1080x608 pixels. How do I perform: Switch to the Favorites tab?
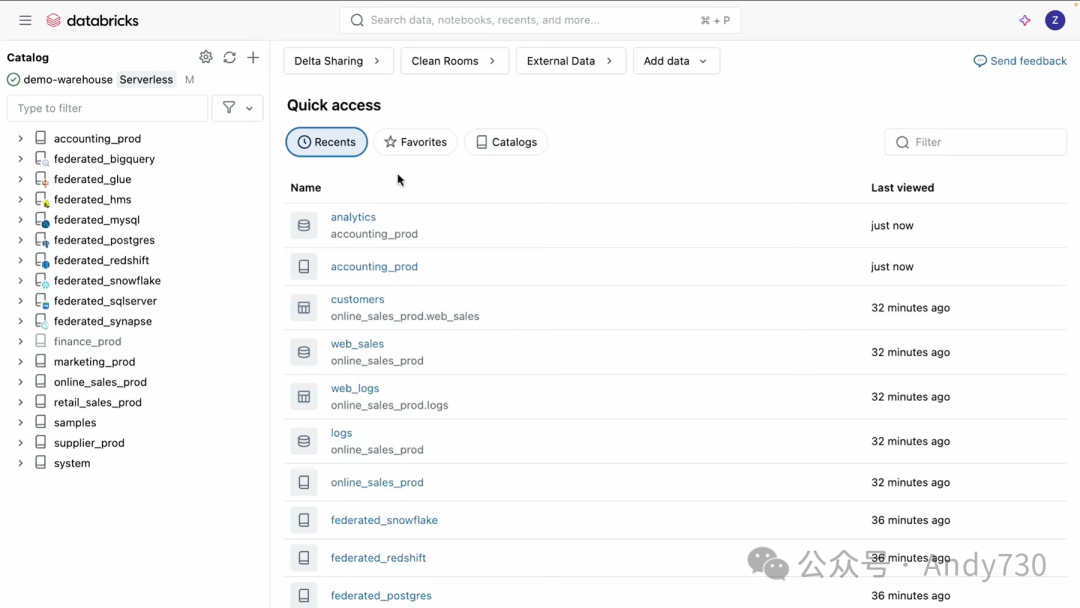415,142
